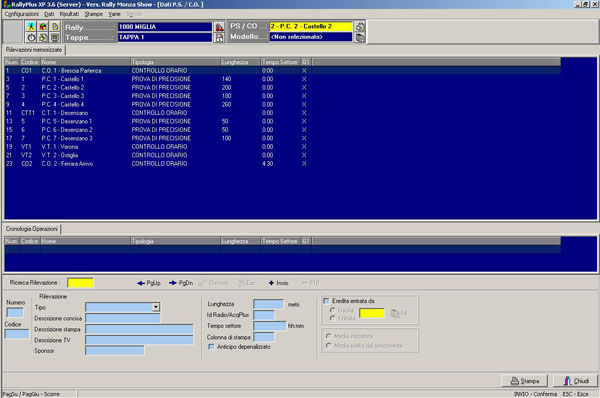This screenshot has height=398, width=600.
Task: Click the Numero input field
Action: pos(15,313)
